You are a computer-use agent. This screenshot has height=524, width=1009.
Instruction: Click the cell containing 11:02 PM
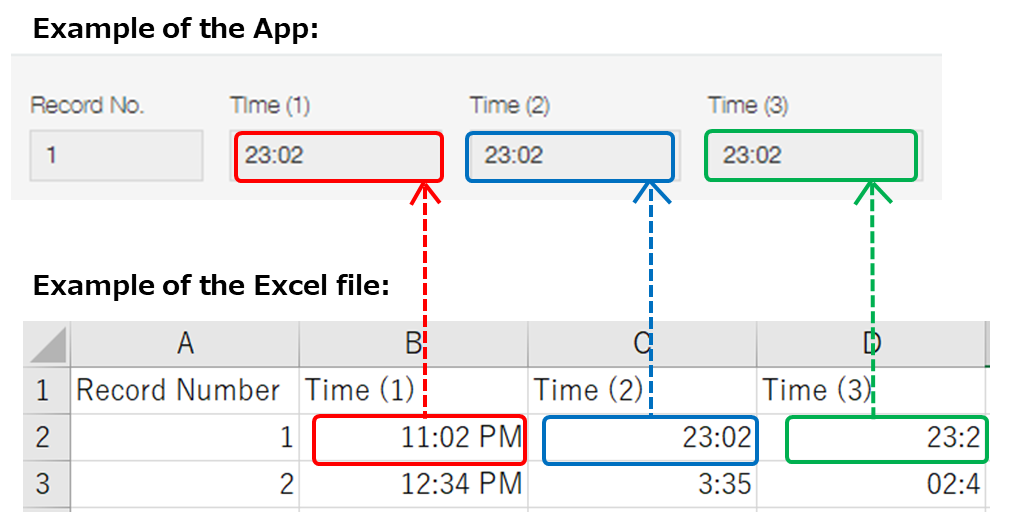[419, 440]
